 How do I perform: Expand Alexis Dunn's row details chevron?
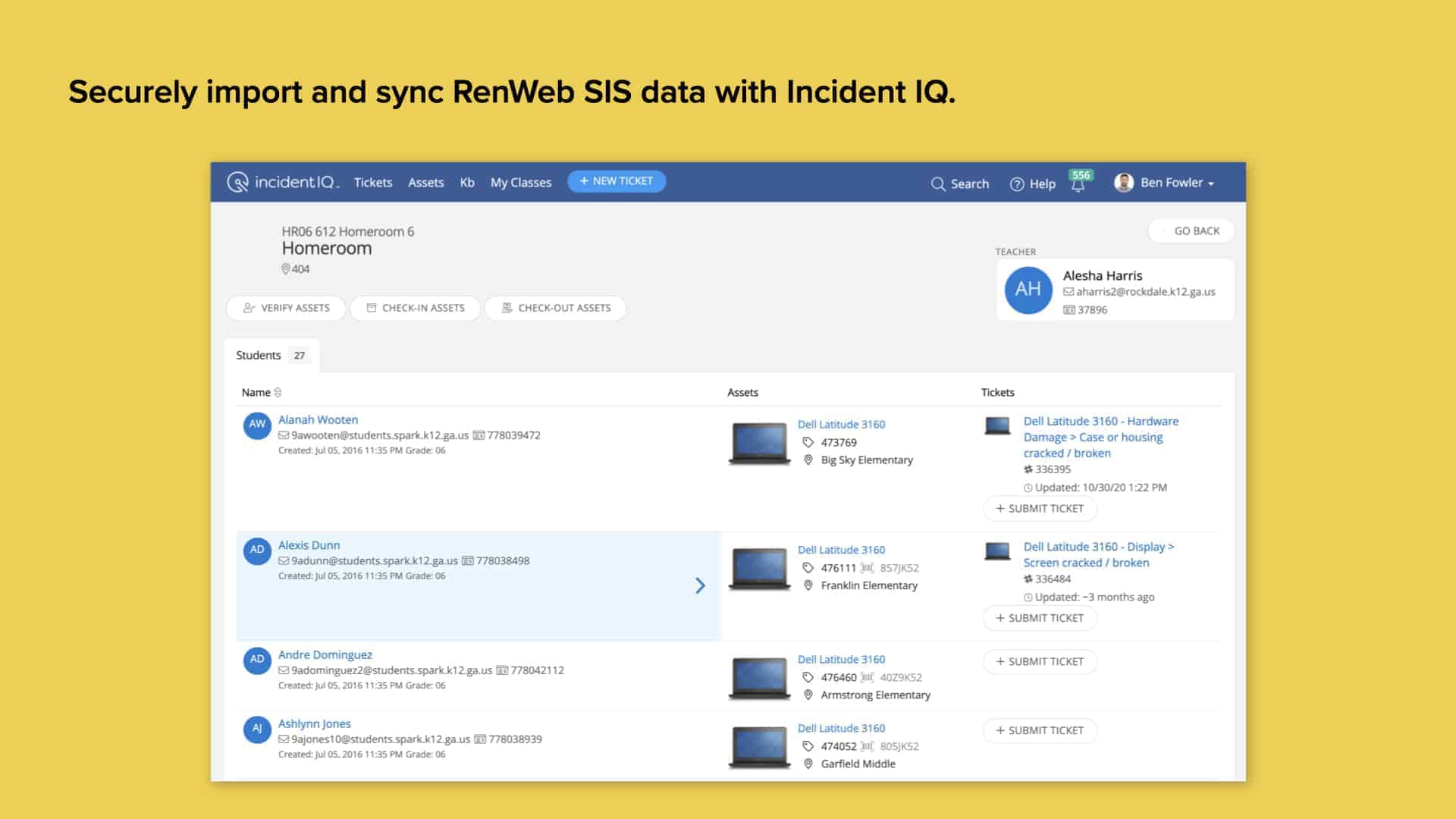click(x=699, y=585)
